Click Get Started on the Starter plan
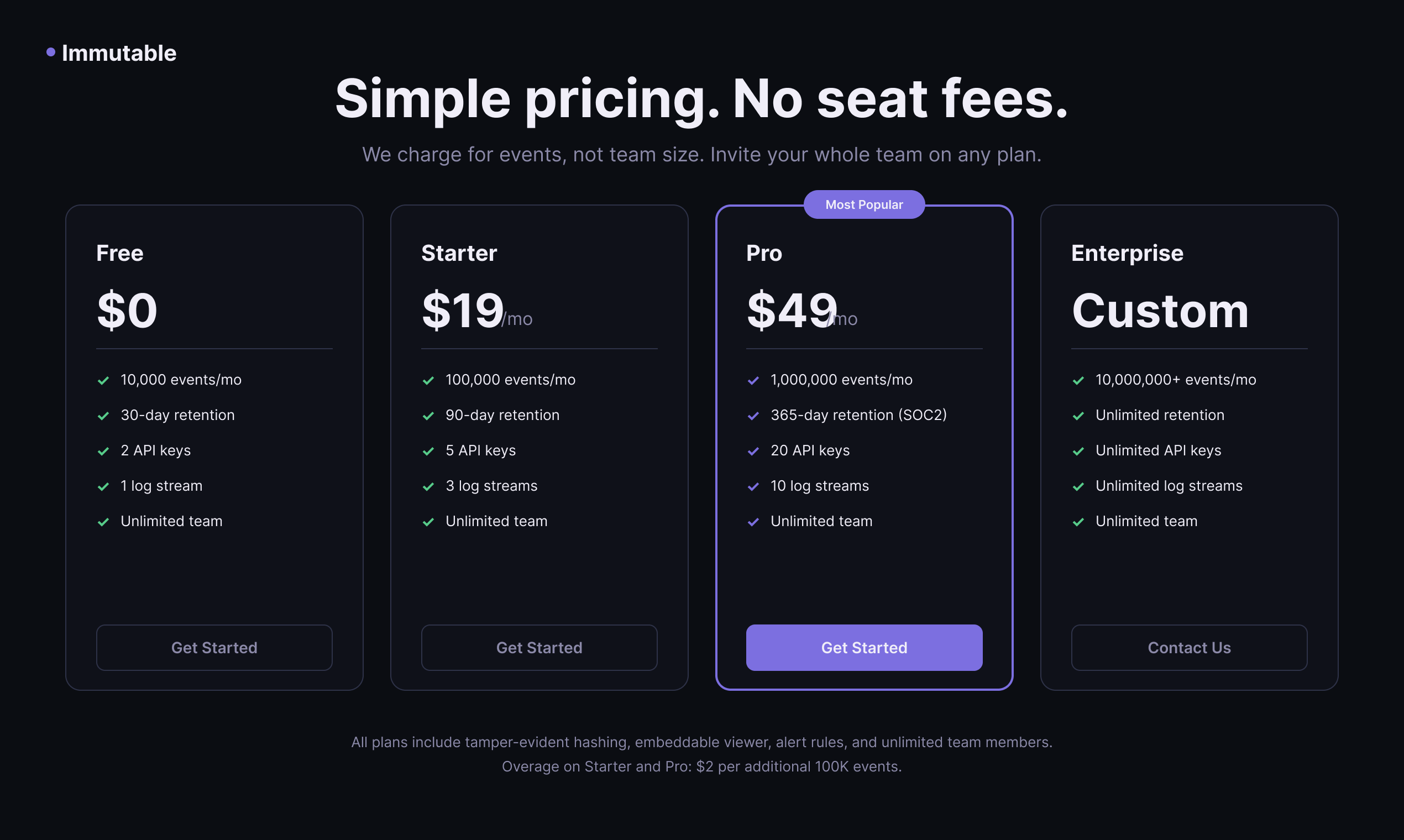This screenshot has width=1404, height=840. point(539,648)
